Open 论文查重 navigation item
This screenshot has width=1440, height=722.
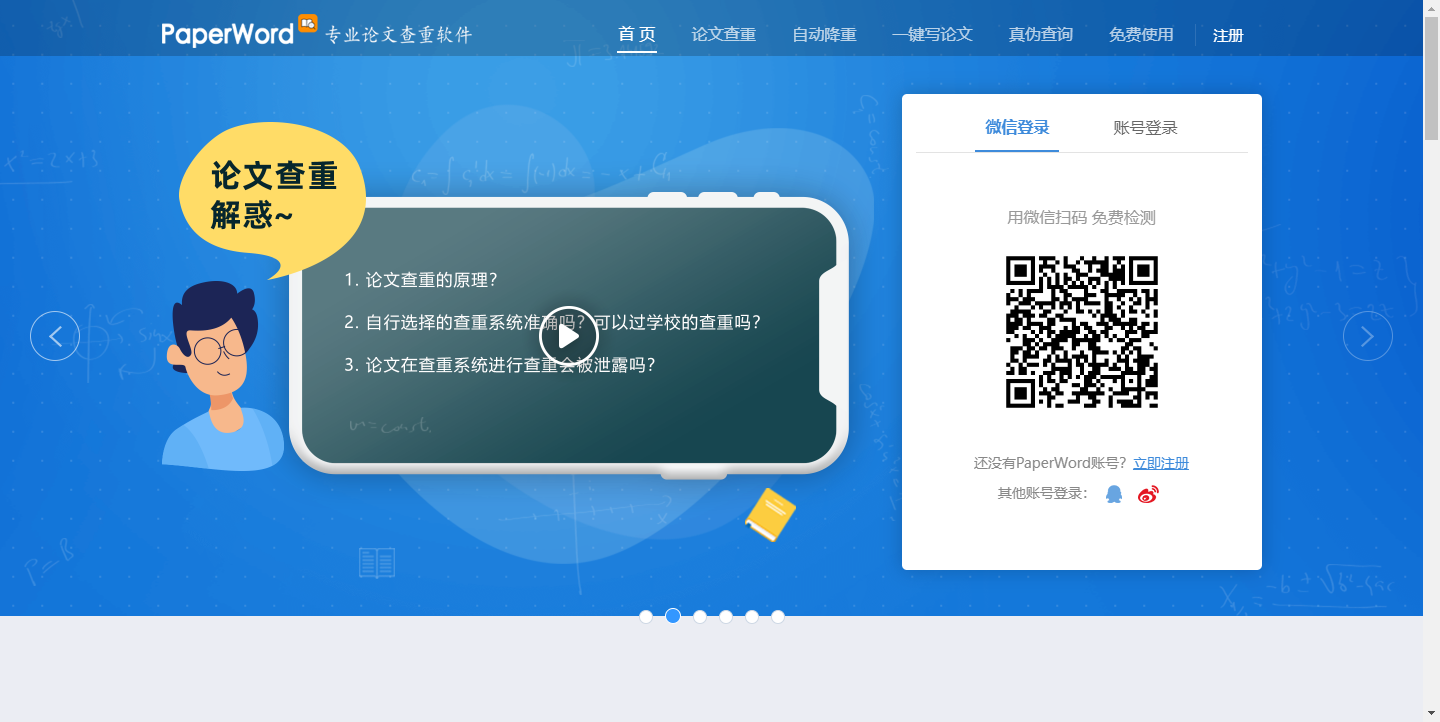724,34
